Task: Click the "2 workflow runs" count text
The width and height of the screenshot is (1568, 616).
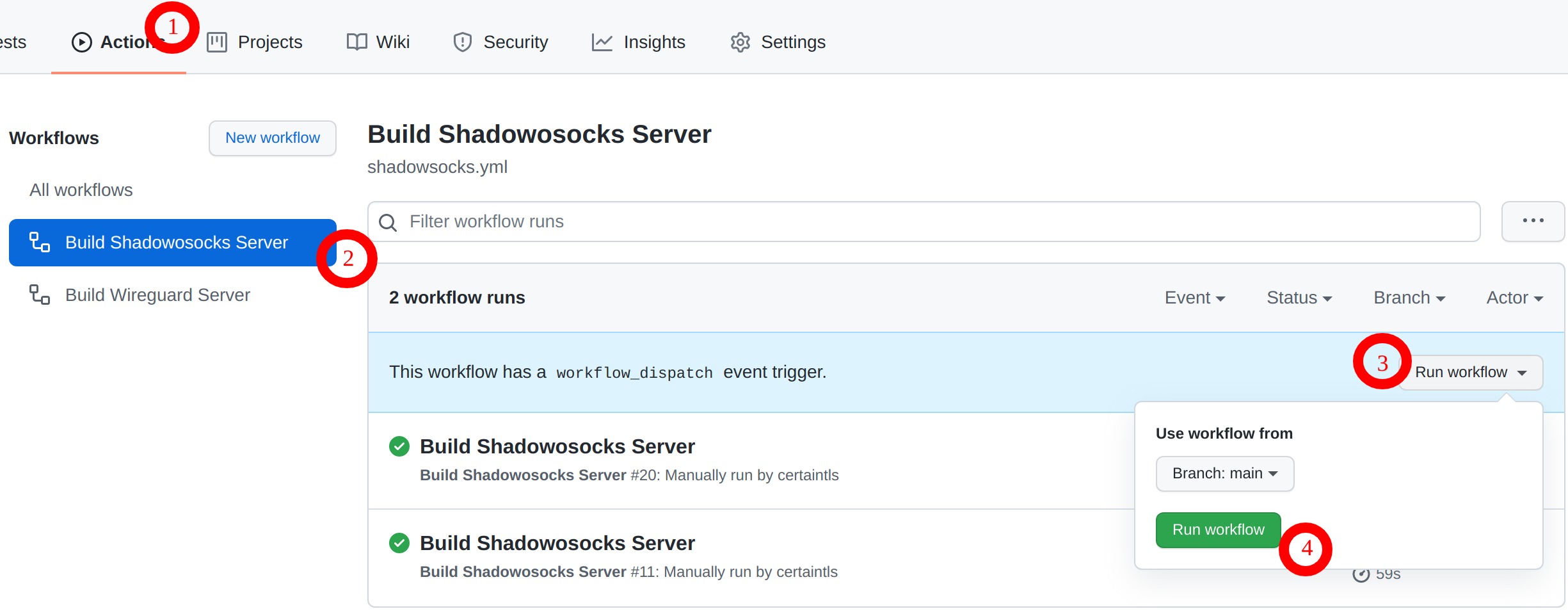Action: click(x=457, y=298)
